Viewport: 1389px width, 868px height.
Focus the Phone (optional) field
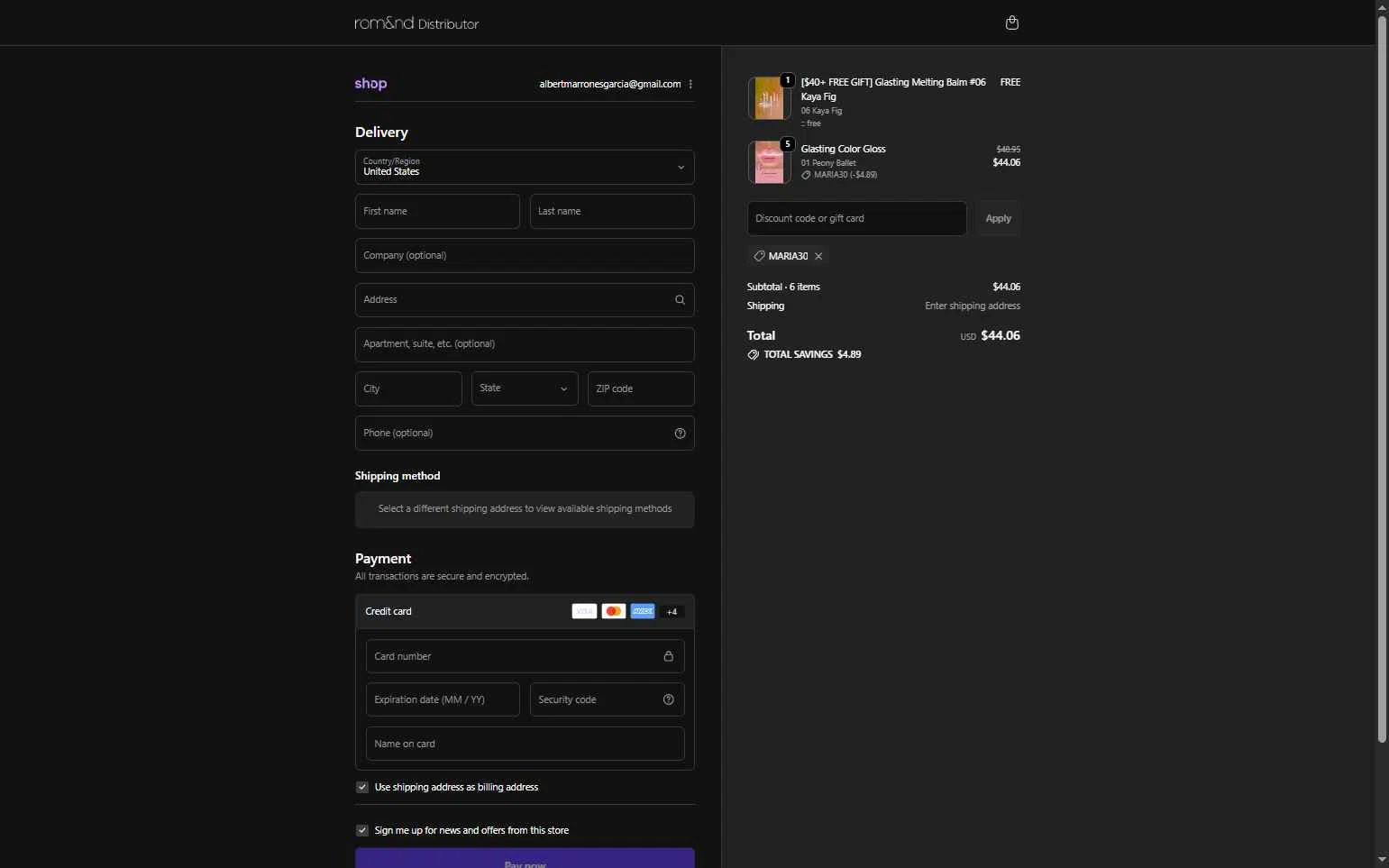tap(525, 433)
